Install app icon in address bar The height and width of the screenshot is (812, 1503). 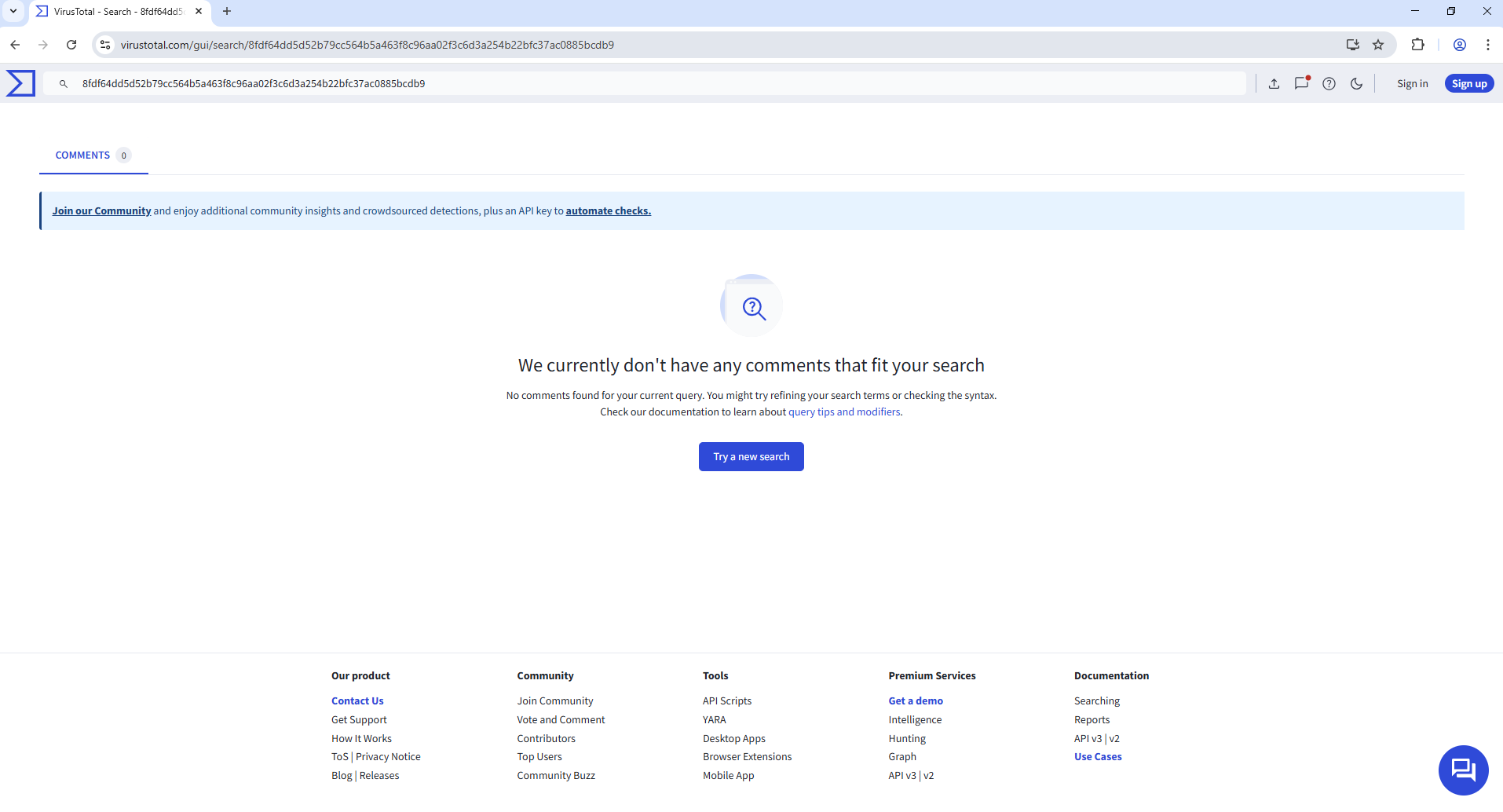[x=1352, y=45]
